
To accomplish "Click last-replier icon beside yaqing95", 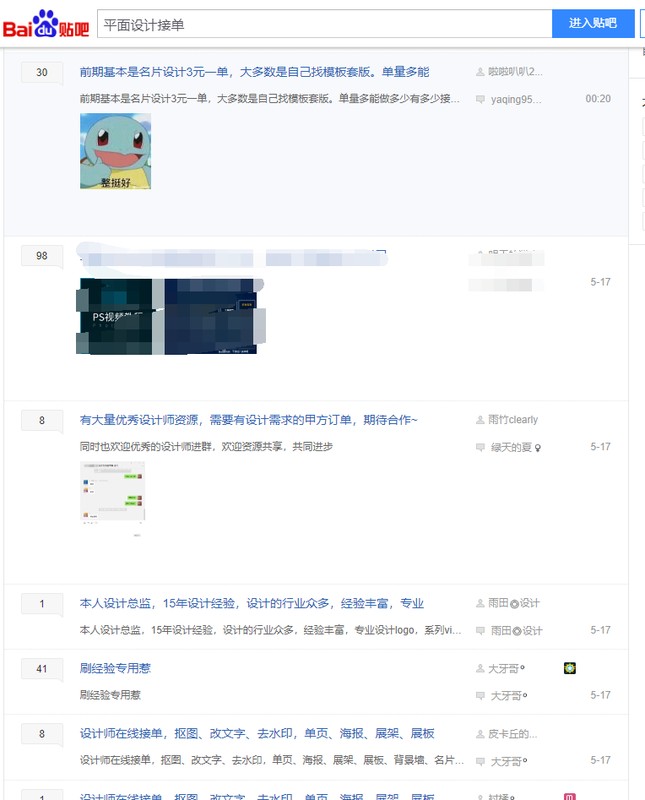I will click(x=480, y=99).
